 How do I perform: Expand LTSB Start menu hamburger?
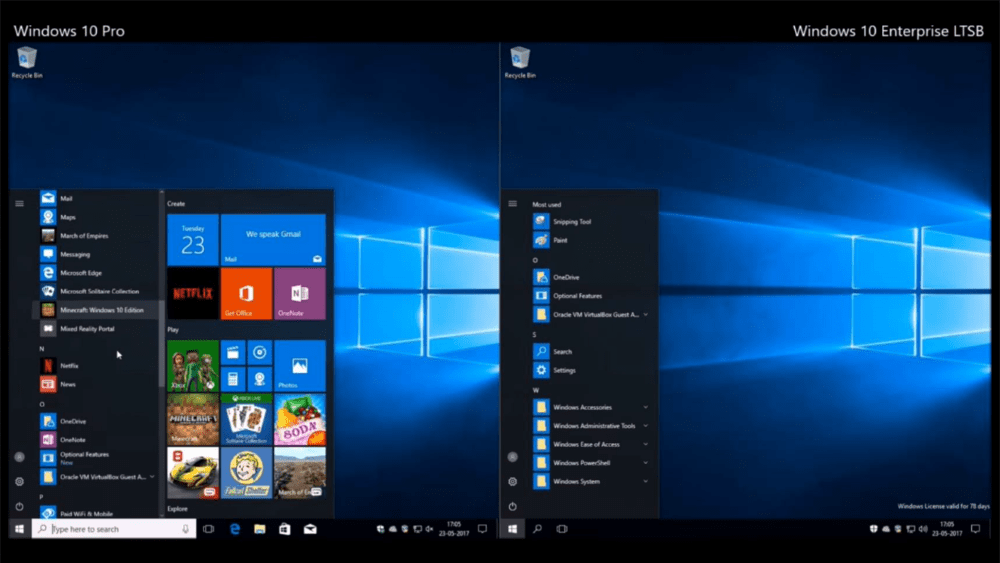click(x=512, y=203)
